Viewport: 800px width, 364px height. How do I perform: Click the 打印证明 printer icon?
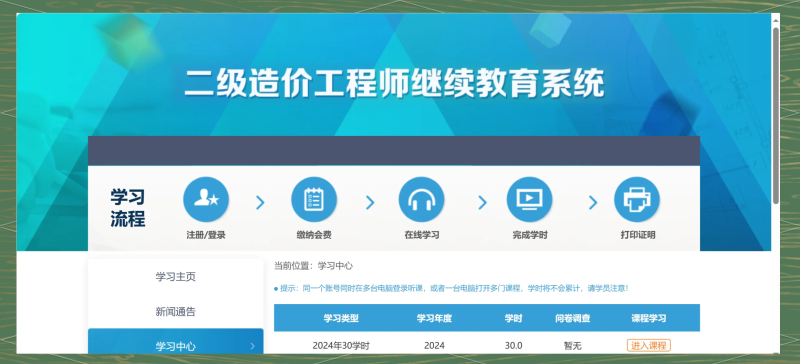tap(637, 200)
